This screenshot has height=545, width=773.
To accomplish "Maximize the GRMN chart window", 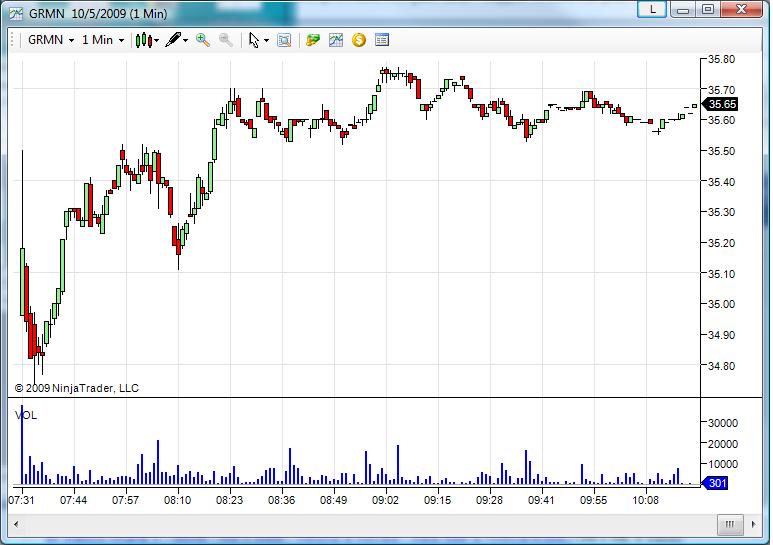I will coord(708,9).
